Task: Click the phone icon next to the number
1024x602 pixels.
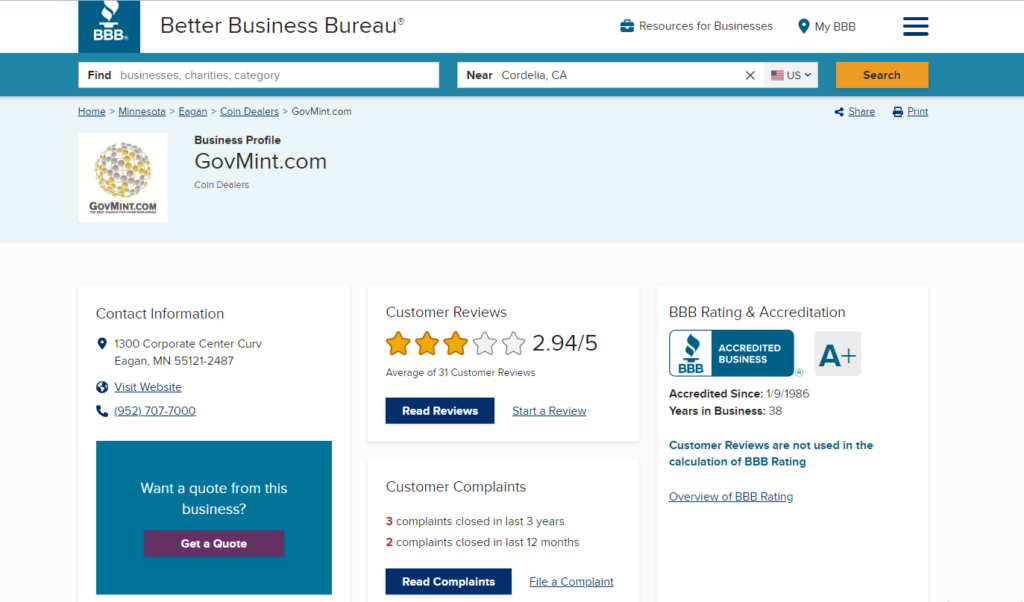Action: click(102, 411)
